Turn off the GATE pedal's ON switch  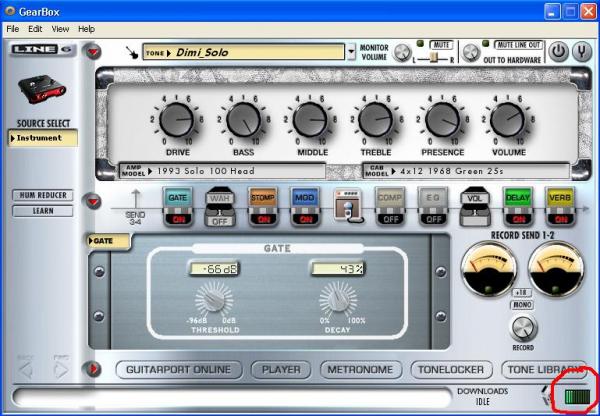(x=178, y=220)
